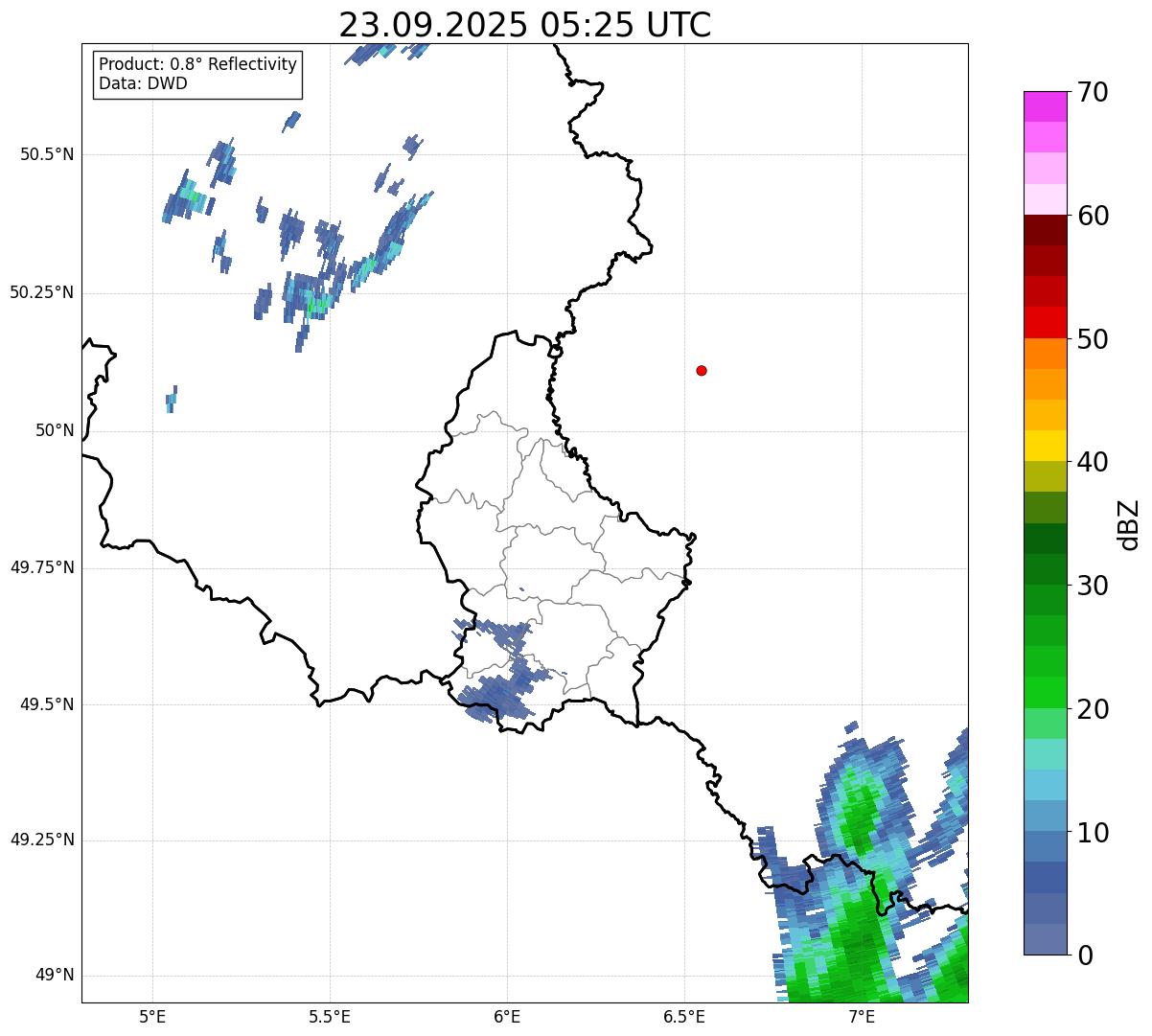Click the 'Product: 0.8° Reflectivity' label

198,64
